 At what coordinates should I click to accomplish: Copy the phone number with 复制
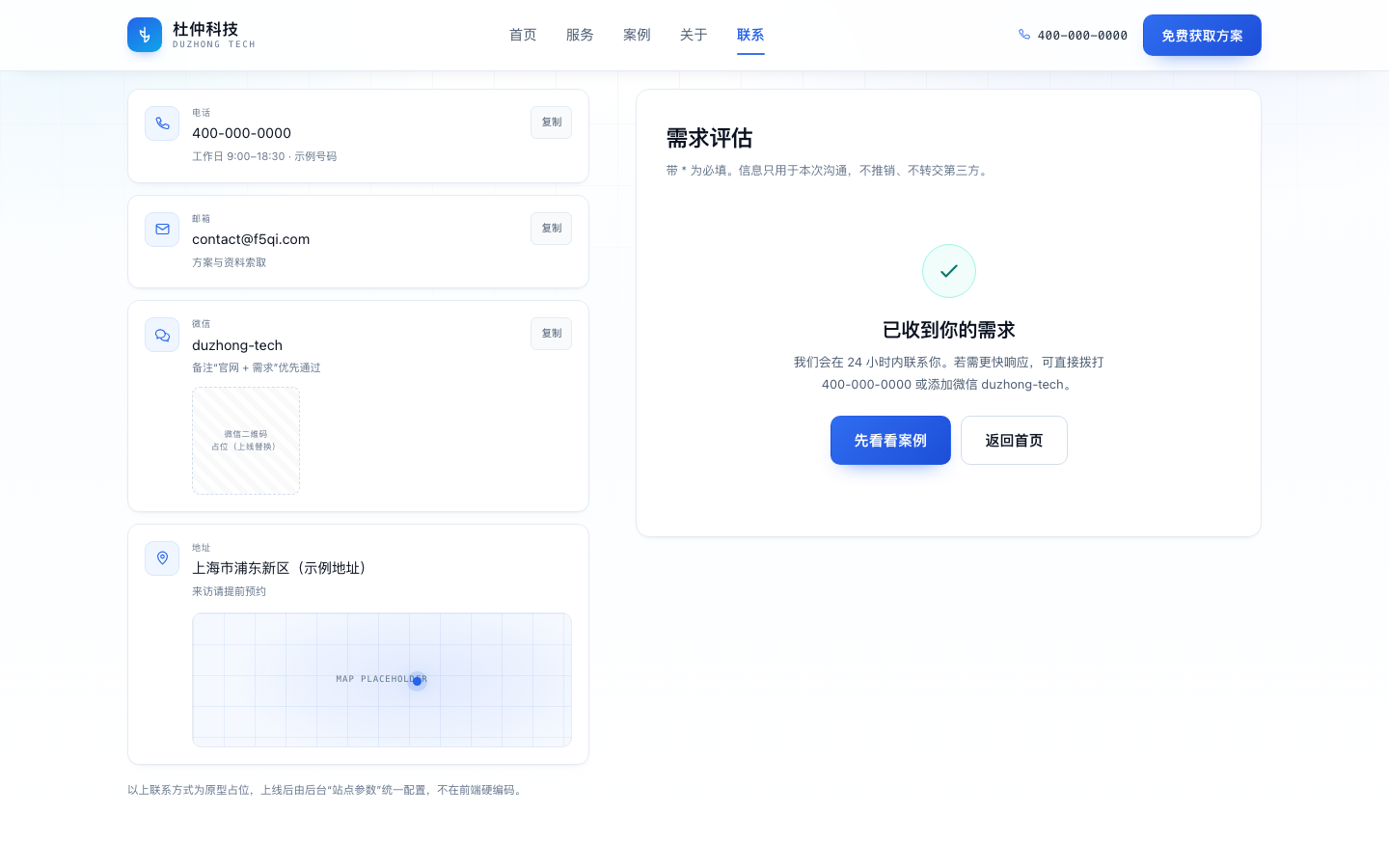click(x=552, y=122)
